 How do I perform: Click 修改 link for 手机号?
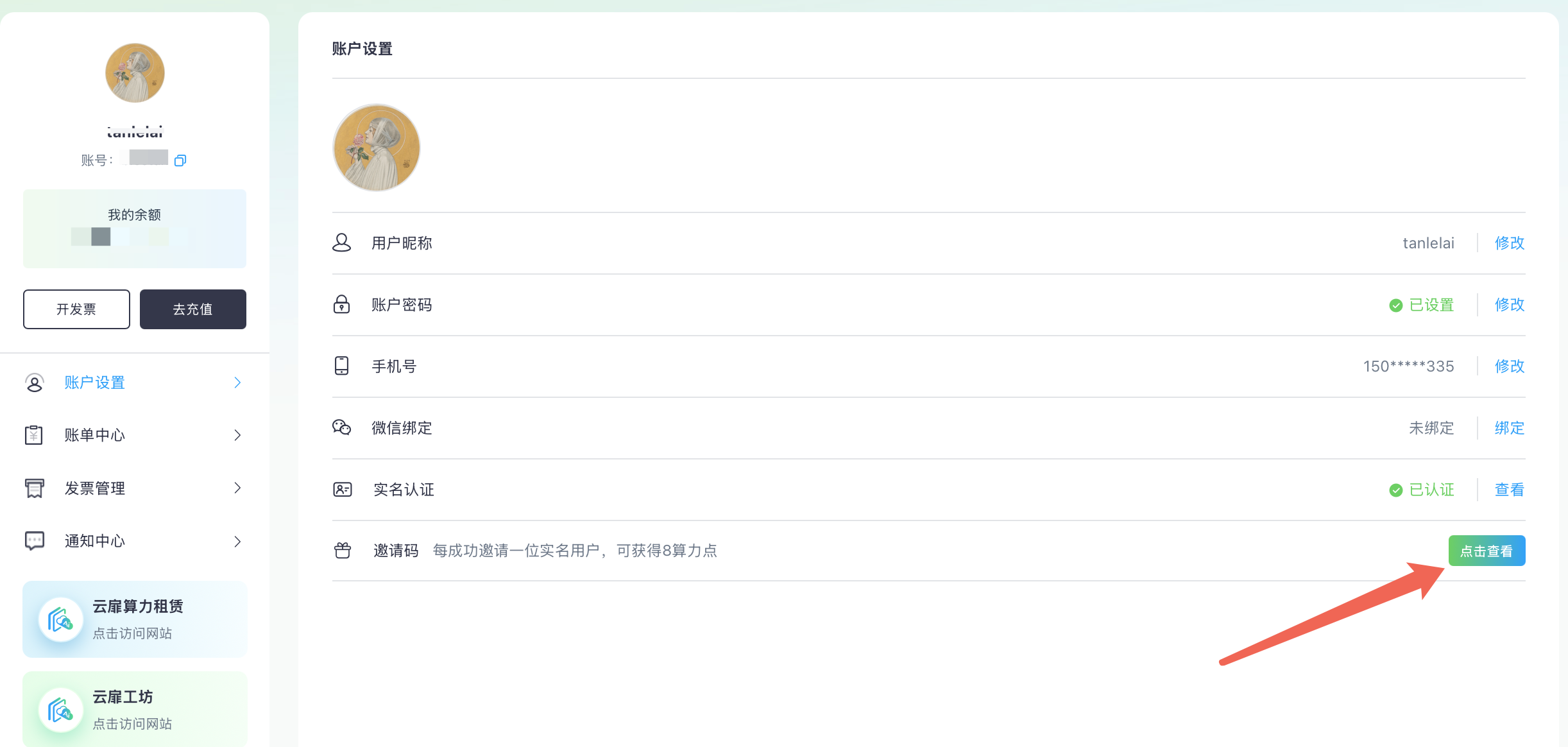pos(1509,366)
